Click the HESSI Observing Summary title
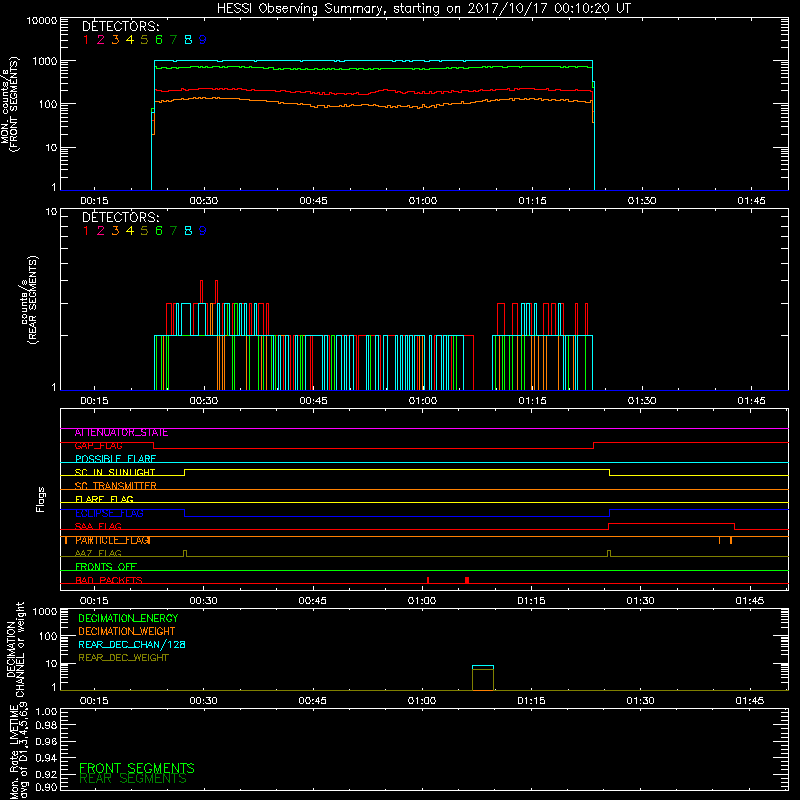This screenshot has width=800, height=800. click(423, 8)
